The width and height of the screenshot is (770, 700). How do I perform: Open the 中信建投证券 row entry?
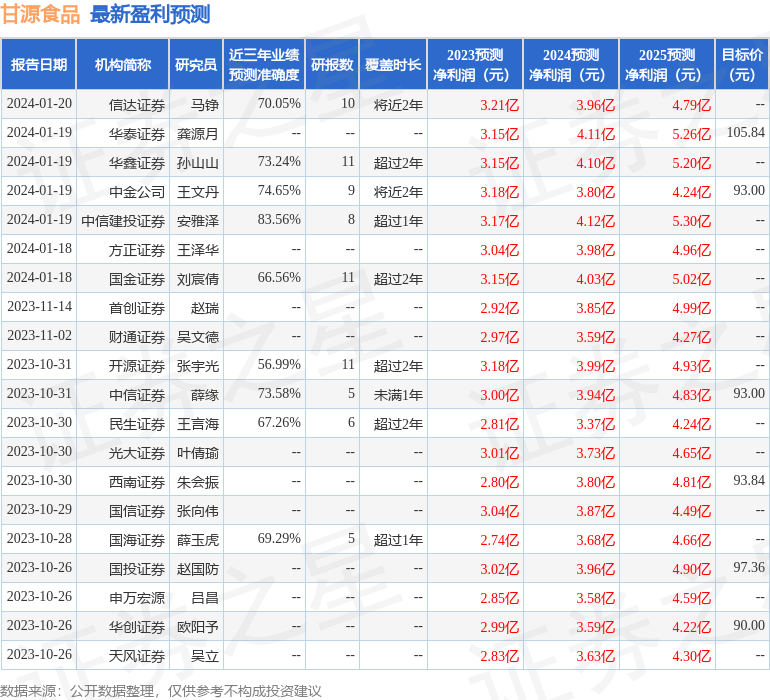123,220
